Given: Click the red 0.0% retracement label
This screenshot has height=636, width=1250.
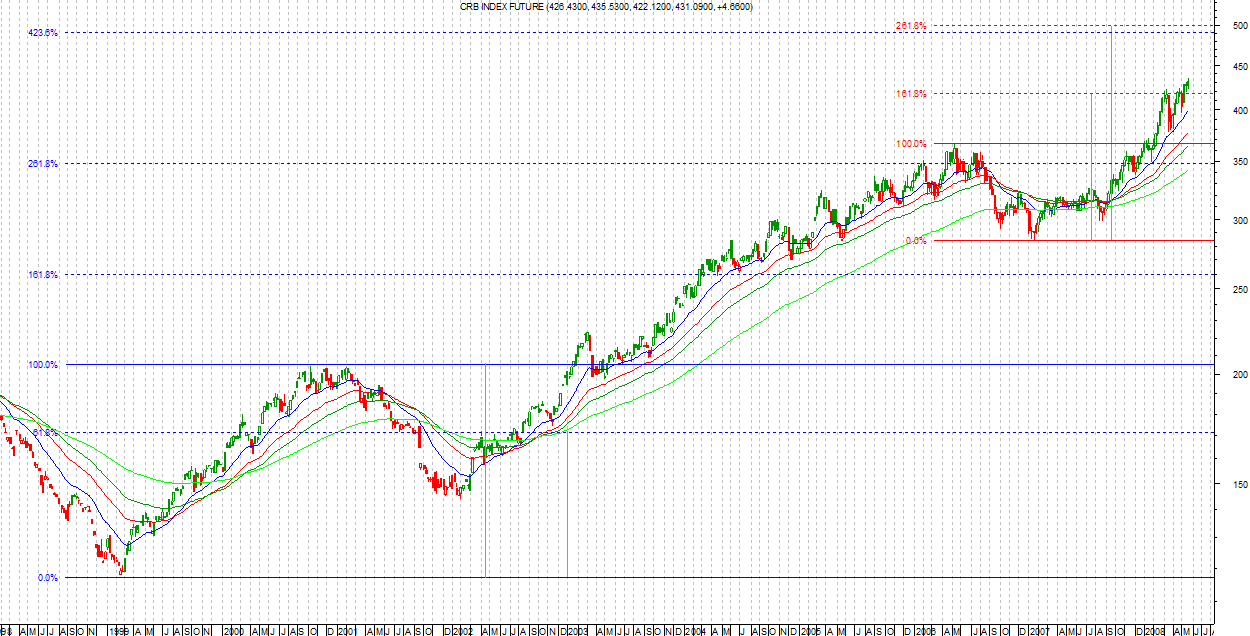Looking at the screenshot, I should (916, 240).
